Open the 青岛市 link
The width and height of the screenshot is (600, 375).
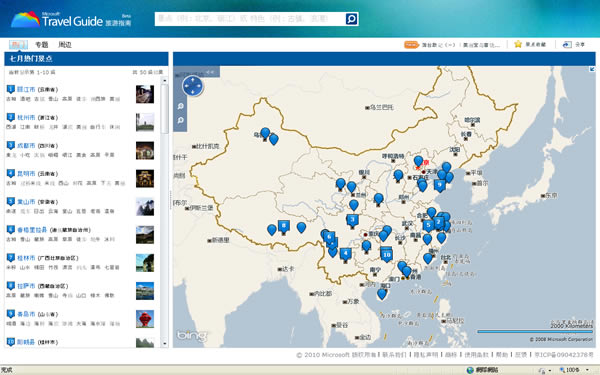[26, 314]
